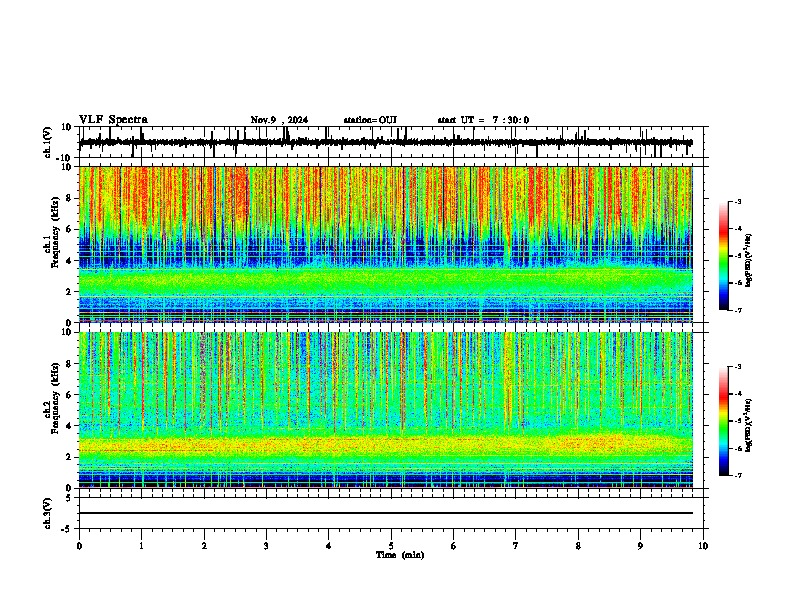This screenshot has height=612, width=792.
Task: Click time axis tick label "8"
Action: point(578,546)
